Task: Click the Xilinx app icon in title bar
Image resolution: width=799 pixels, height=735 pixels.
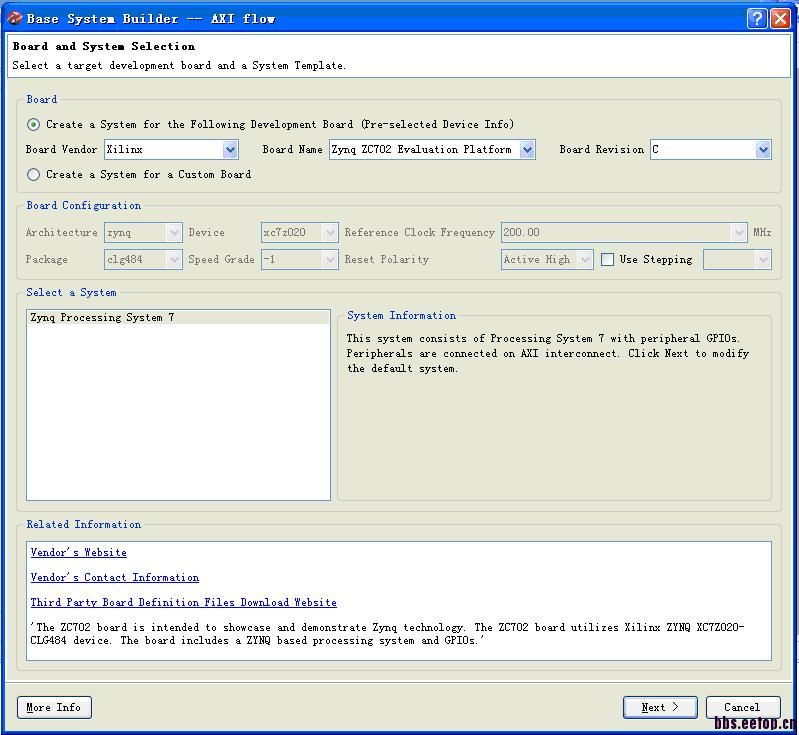Action: [x=14, y=18]
